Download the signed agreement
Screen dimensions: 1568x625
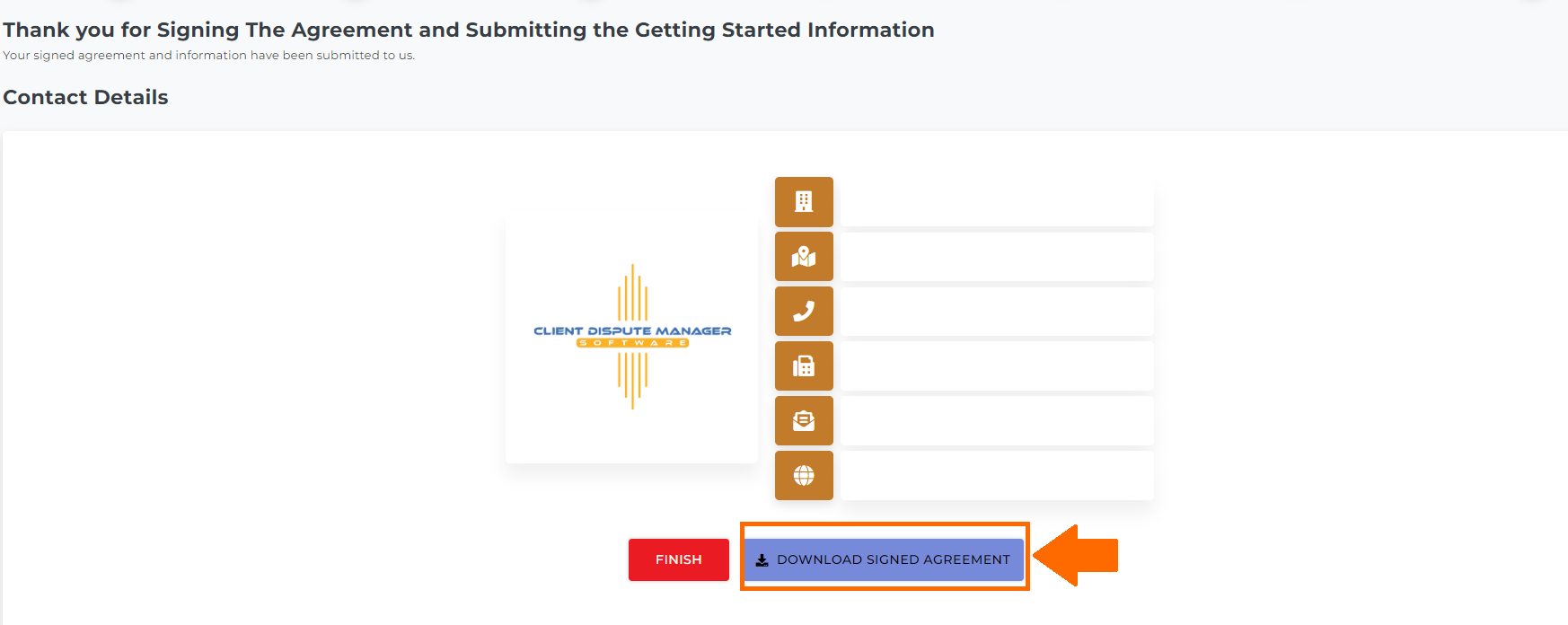885,559
